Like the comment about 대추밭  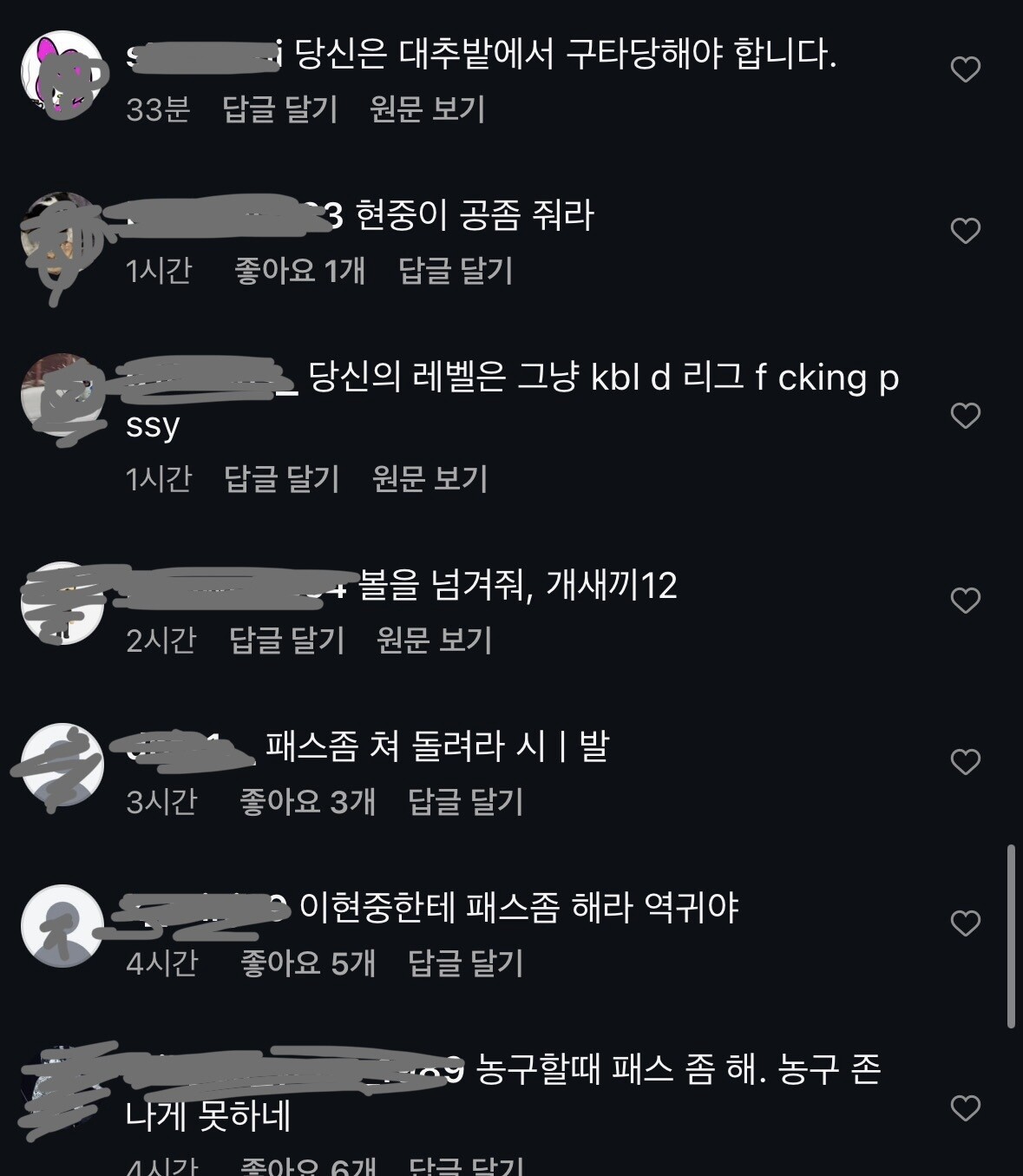pos(965,69)
